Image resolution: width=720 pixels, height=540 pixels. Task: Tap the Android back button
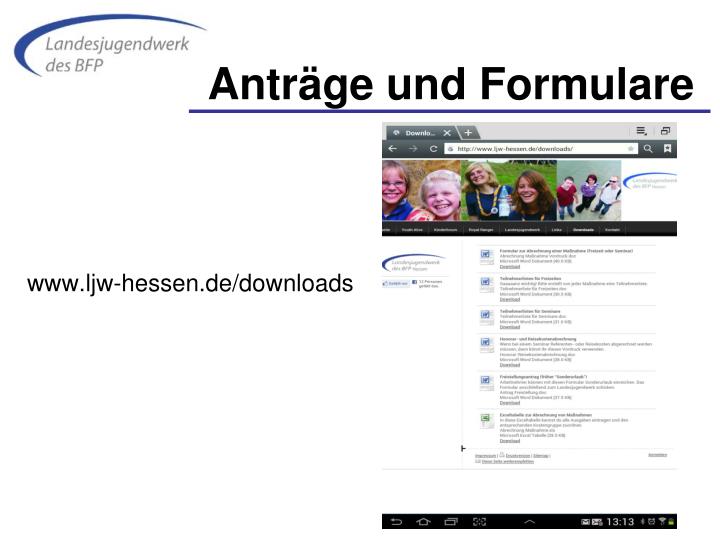click(396, 522)
